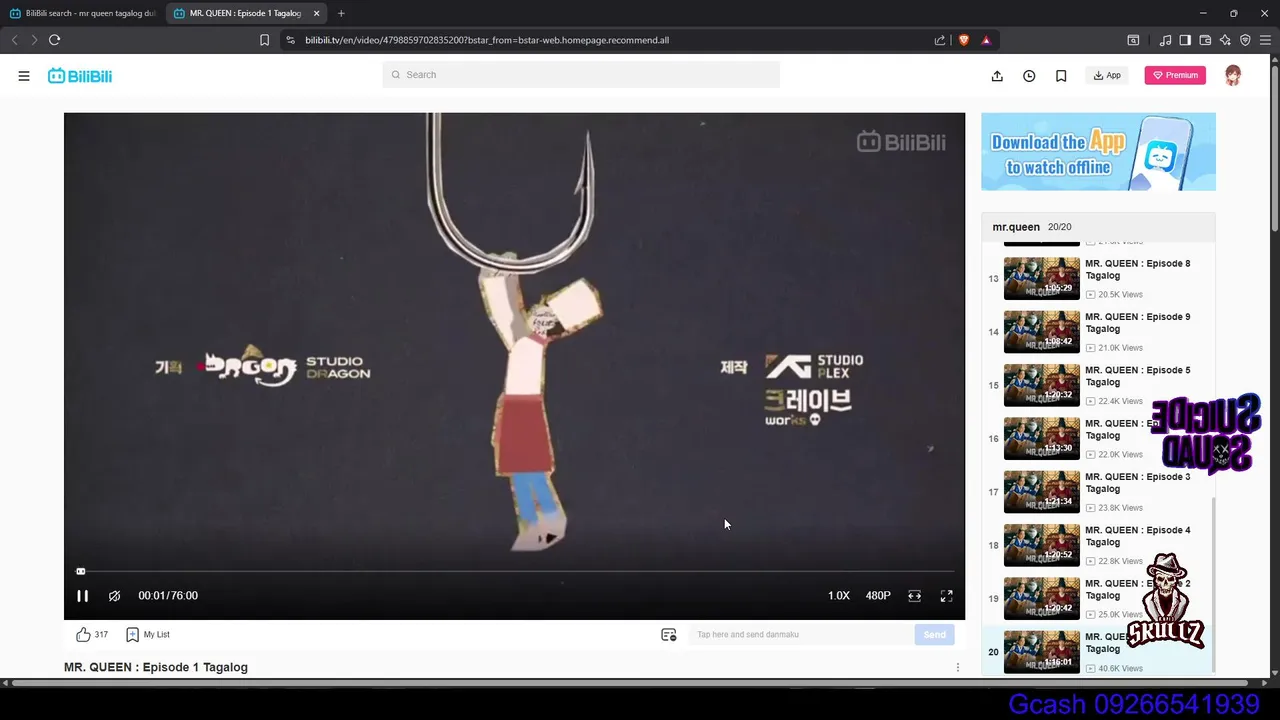Viewport: 1280px width, 720px height.
Task: Add the video to My List
Action: pyautogui.click(x=147, y=634)
